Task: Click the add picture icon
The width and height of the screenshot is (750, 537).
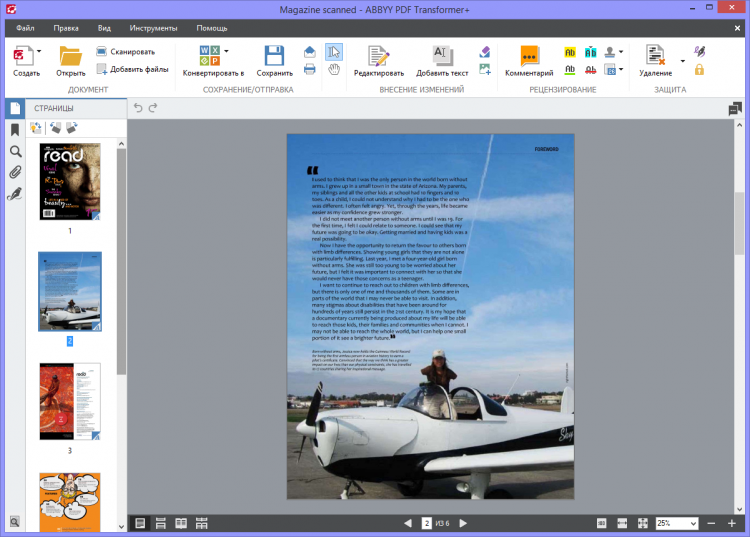Action: pyautogui.click(x=485, y=69)
